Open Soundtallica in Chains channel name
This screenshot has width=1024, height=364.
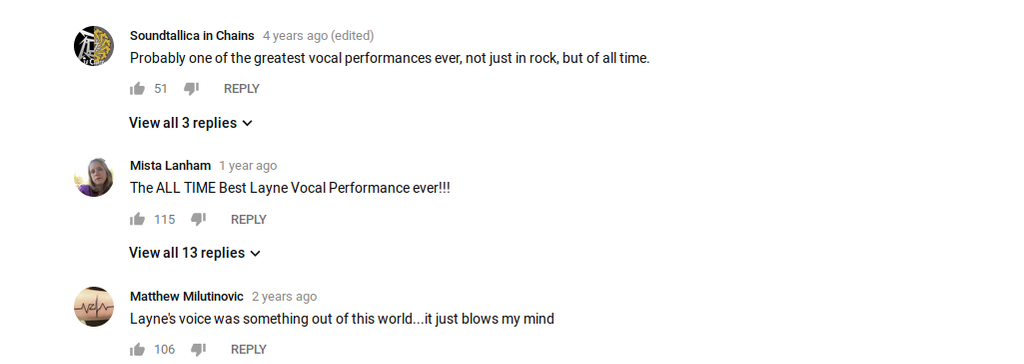(192, 35)
